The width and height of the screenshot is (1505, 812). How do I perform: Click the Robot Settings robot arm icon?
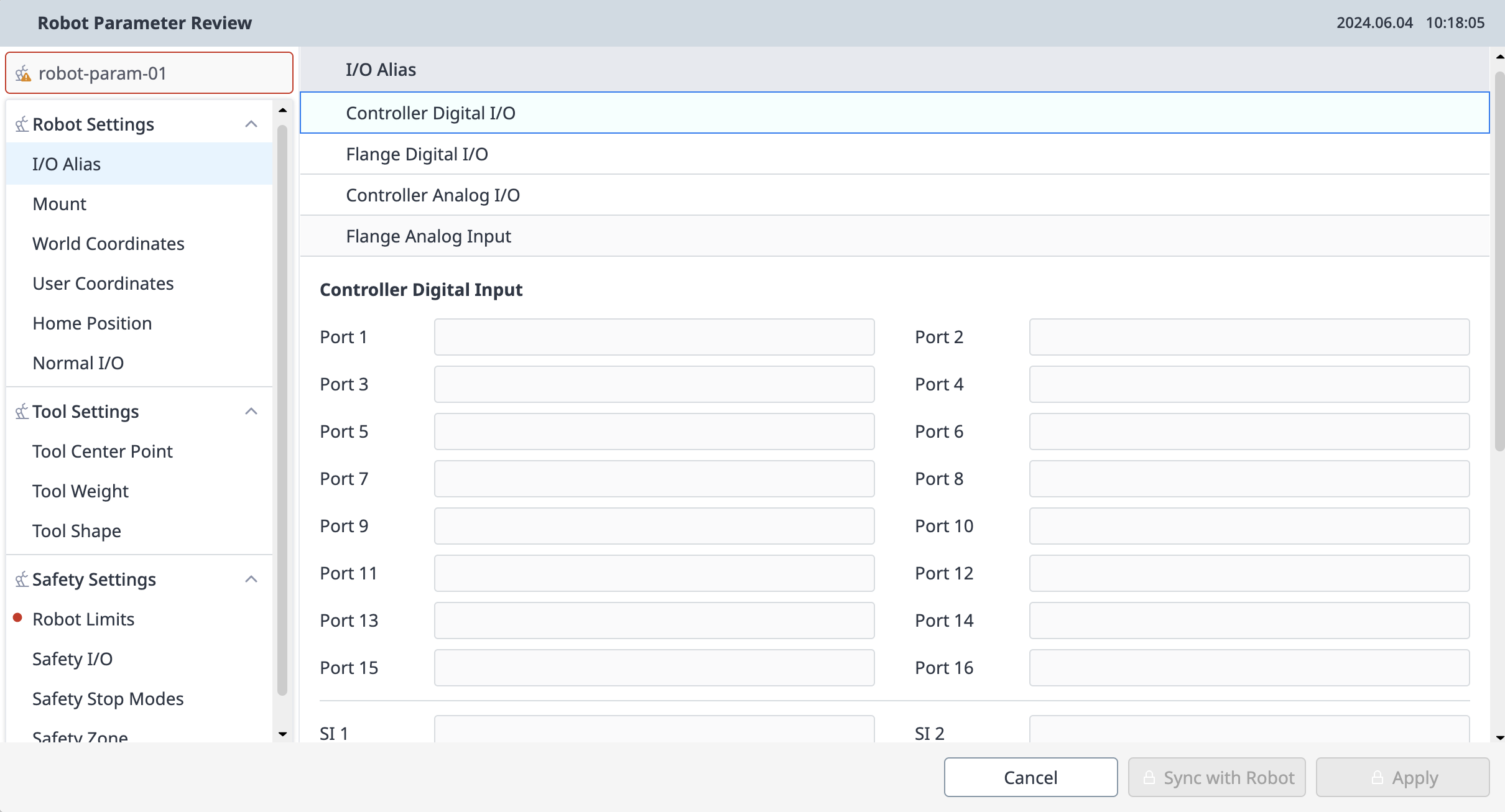[22, 124]
